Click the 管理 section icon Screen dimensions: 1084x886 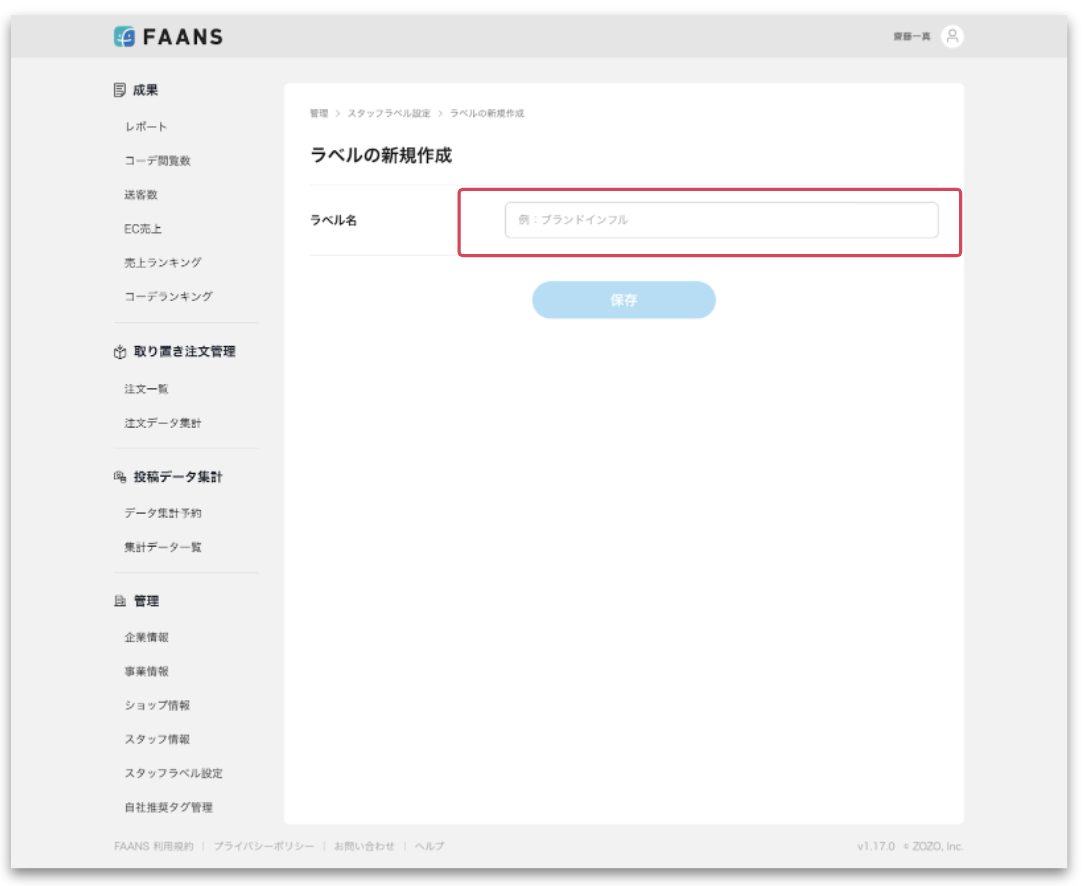(x=120, y=601)
